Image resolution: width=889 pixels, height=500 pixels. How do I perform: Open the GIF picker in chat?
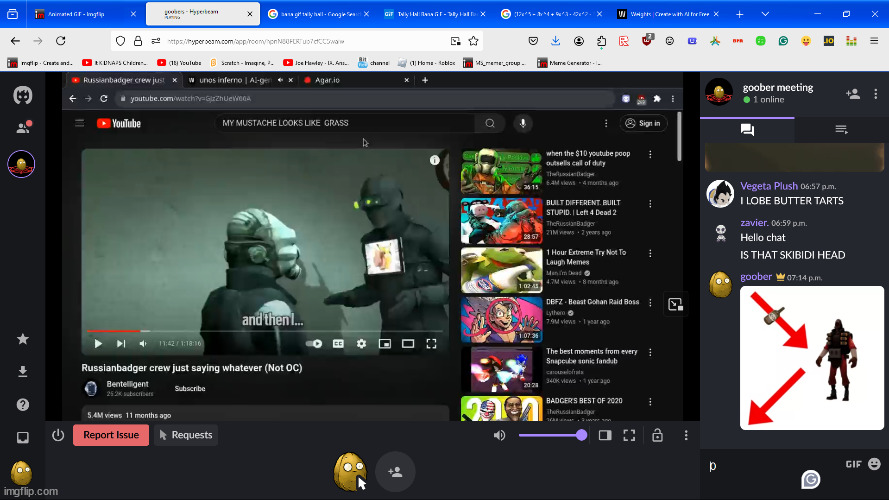(853, 464)
